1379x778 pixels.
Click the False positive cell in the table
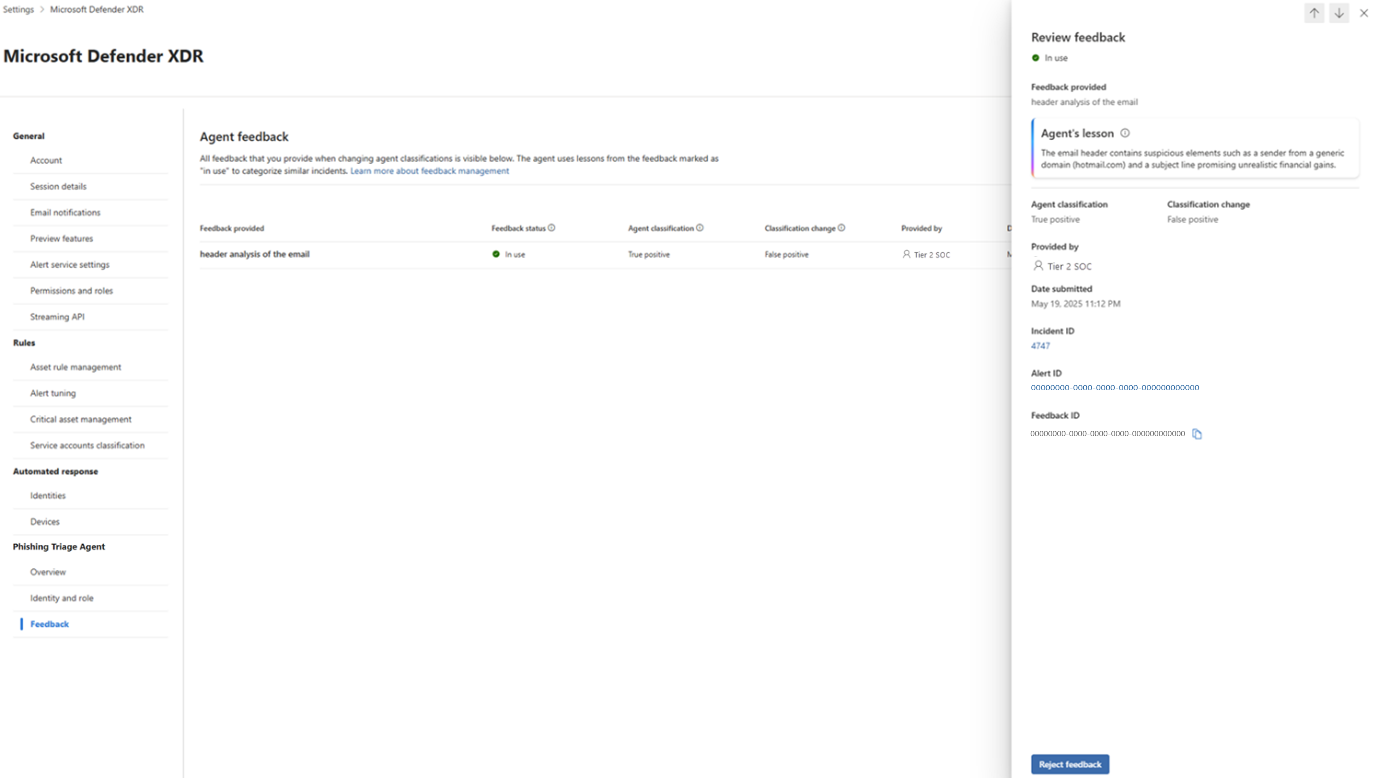[x=787, y=255]
